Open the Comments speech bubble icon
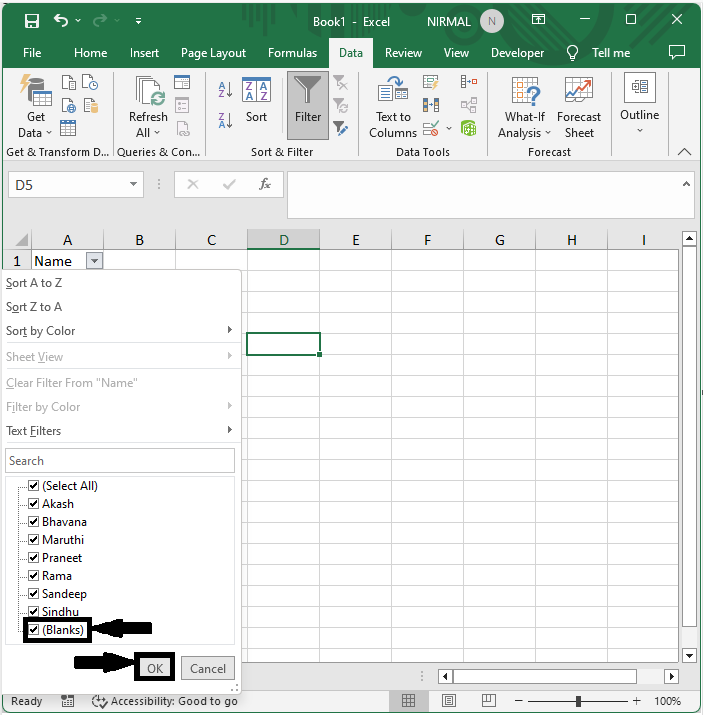This screenshot has height=715, width=703. (677, 52)
